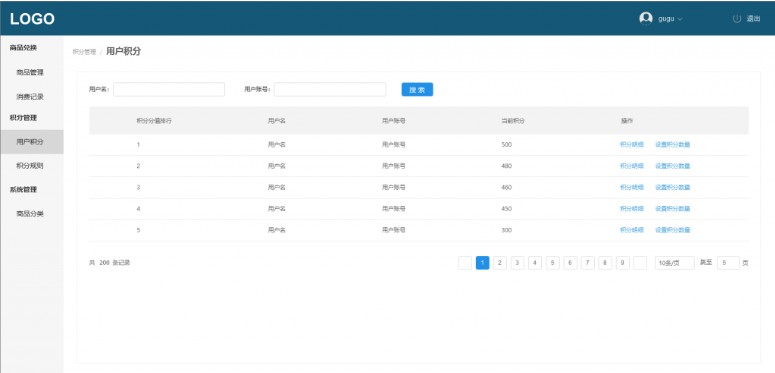Open 消费记录 in the sidebar

(30, 97)
